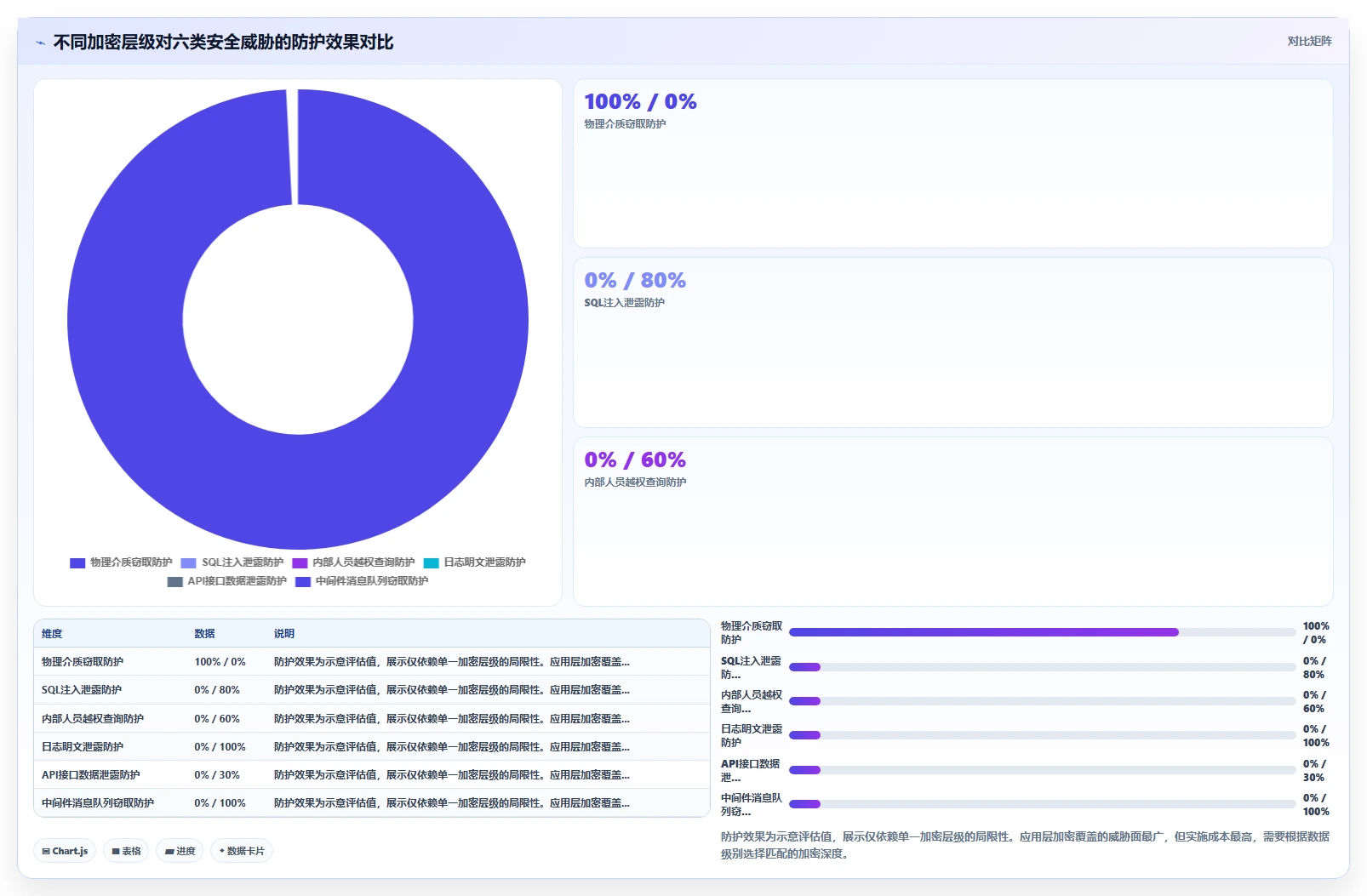This screenshot has width=1367, height=896.
Task: Click the API接口数据 progress bar
Action: 1042,770
